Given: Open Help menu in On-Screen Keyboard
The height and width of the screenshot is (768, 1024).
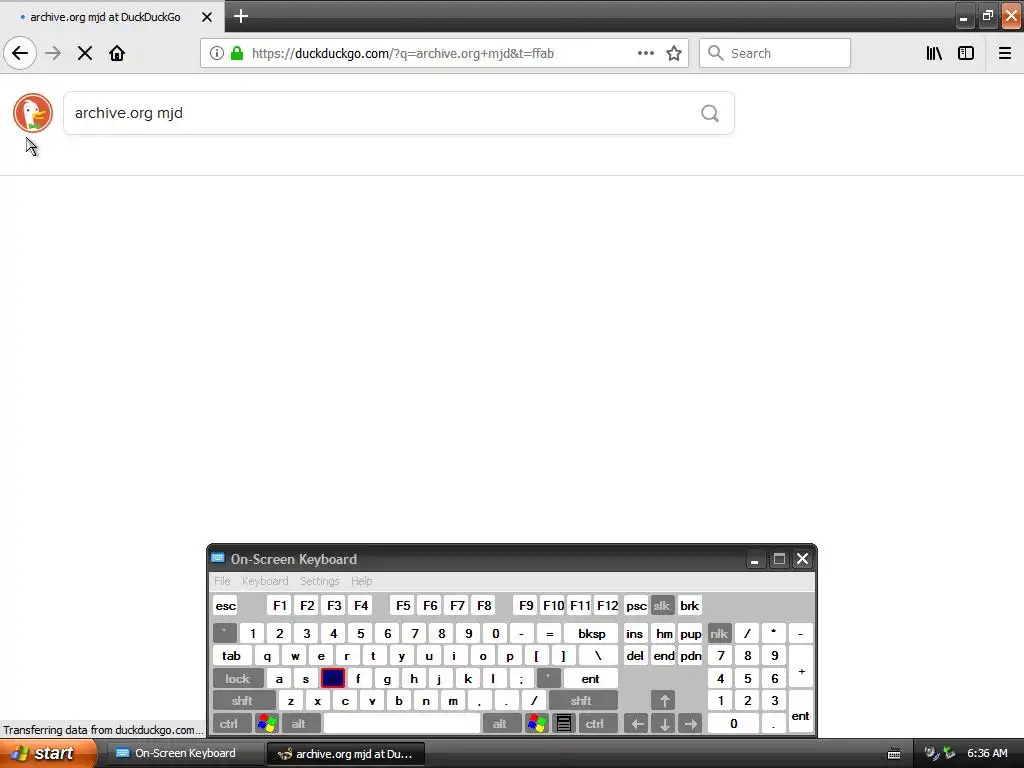Looking at the screenshot, I should pos(361,581).
